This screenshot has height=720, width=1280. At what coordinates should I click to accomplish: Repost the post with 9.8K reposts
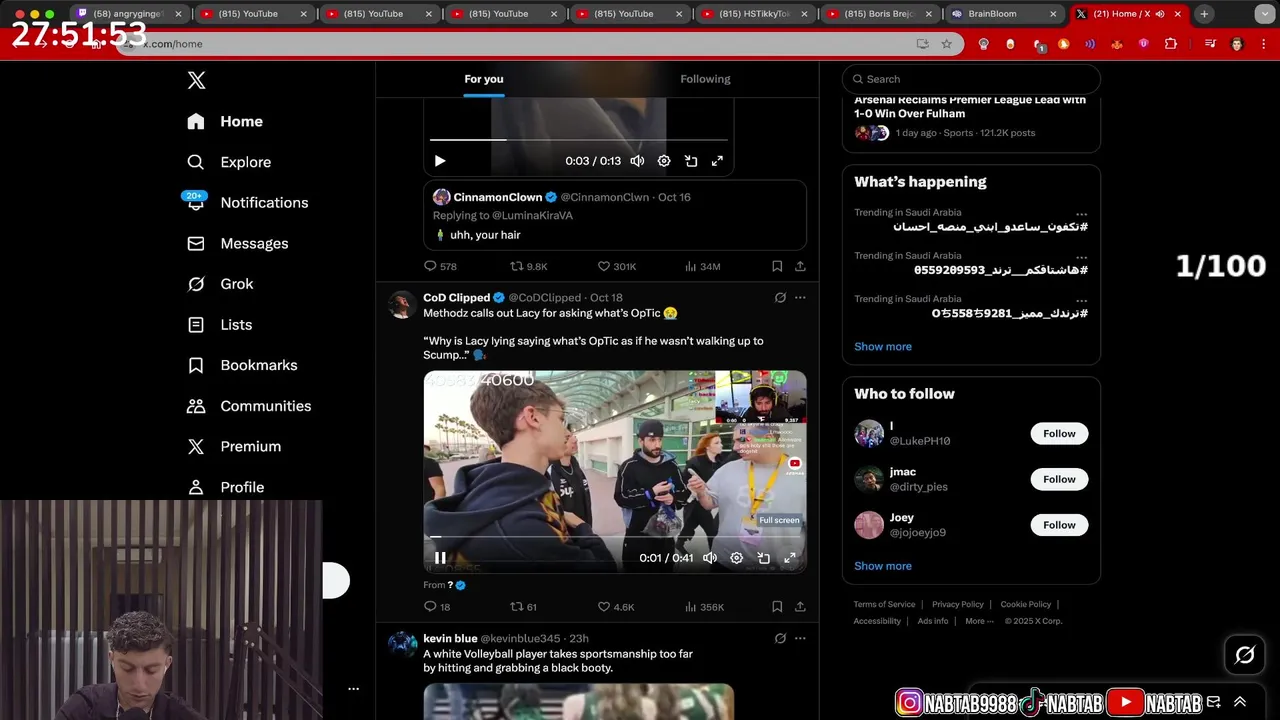529,266
